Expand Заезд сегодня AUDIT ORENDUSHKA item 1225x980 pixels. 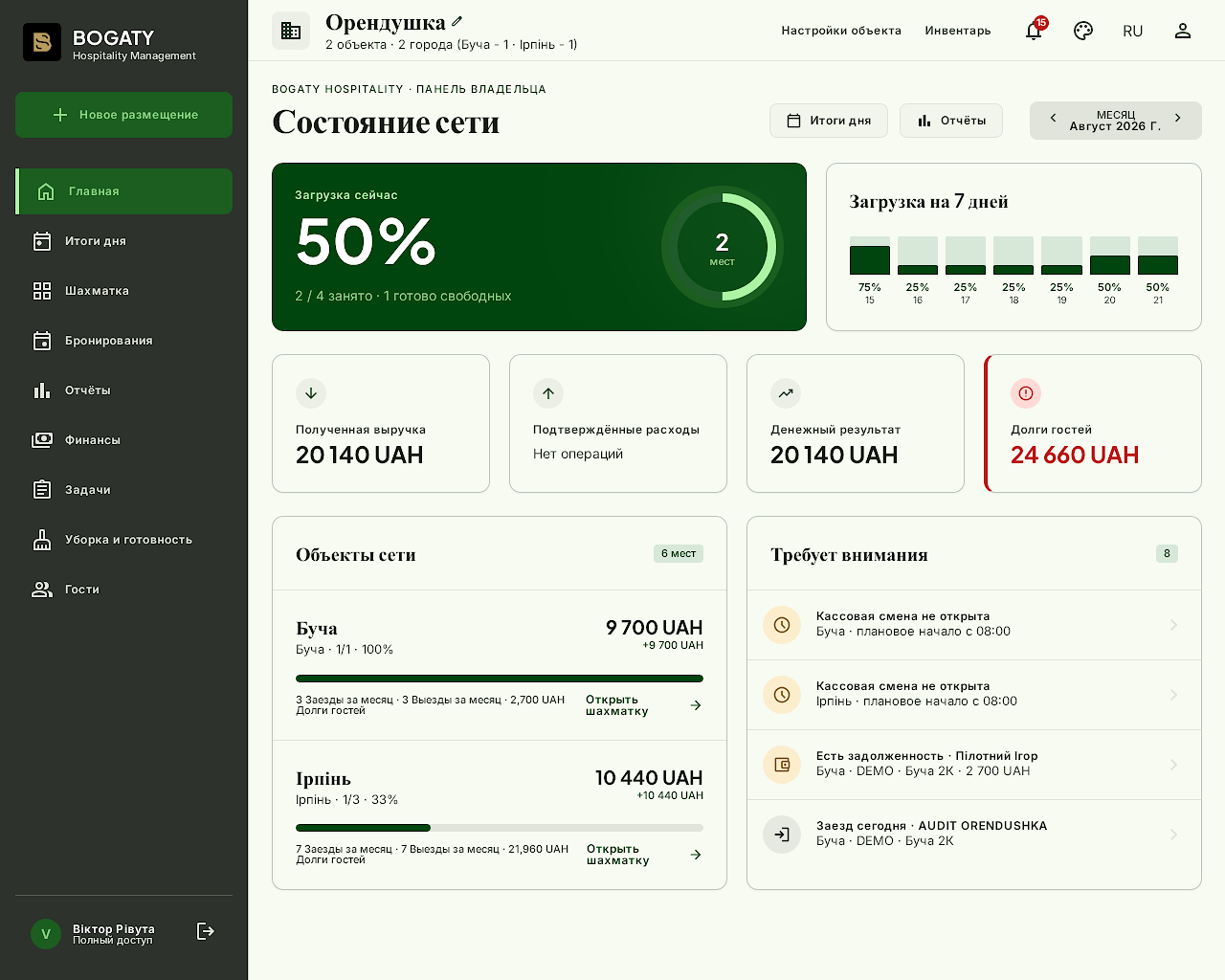974,835
